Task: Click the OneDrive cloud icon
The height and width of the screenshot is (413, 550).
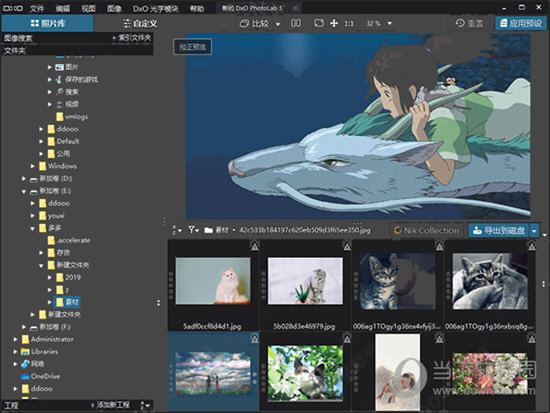Action: click(x=25, y=376)
